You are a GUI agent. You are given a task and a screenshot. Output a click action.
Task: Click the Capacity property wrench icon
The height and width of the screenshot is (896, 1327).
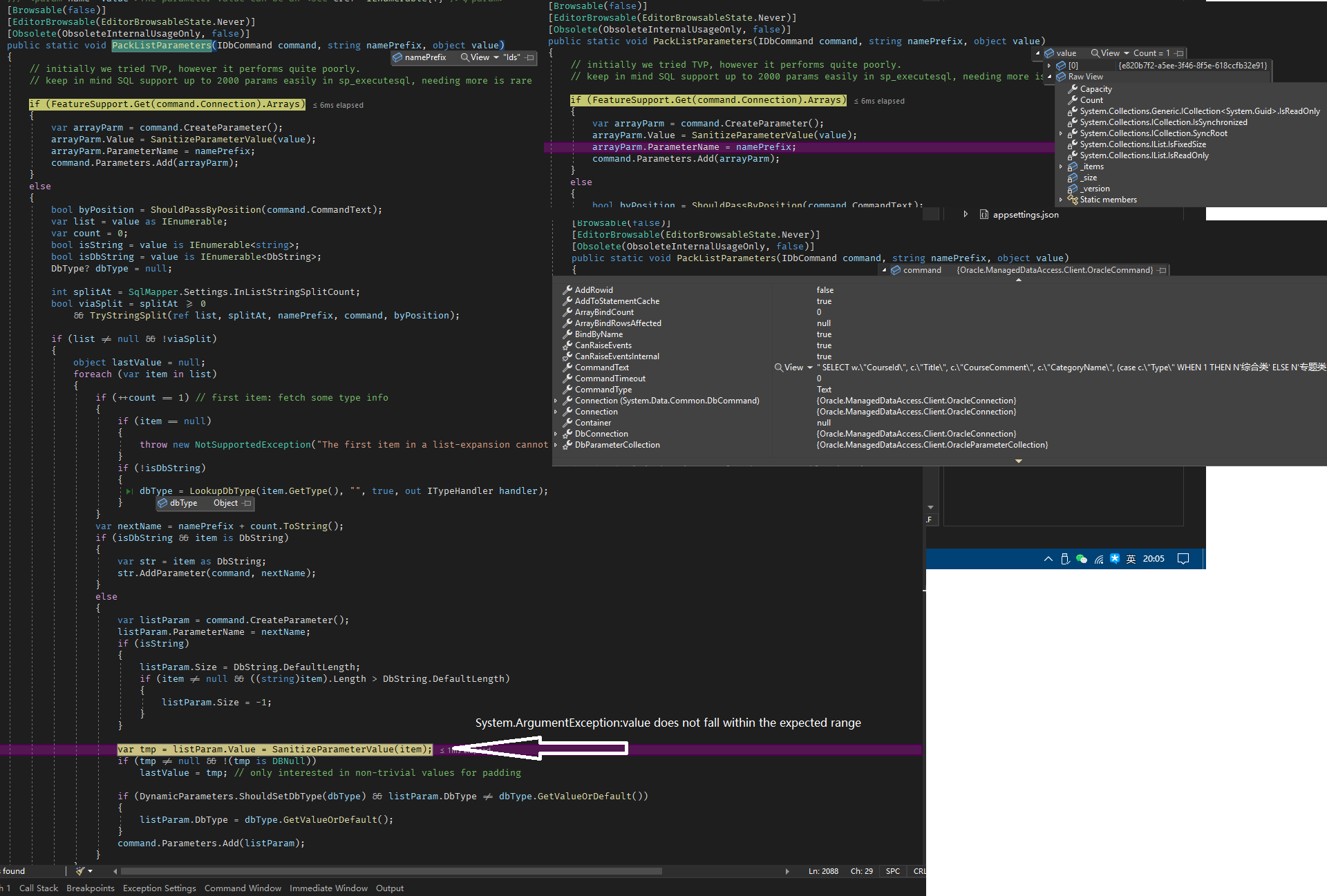(x=1073, y=89)
